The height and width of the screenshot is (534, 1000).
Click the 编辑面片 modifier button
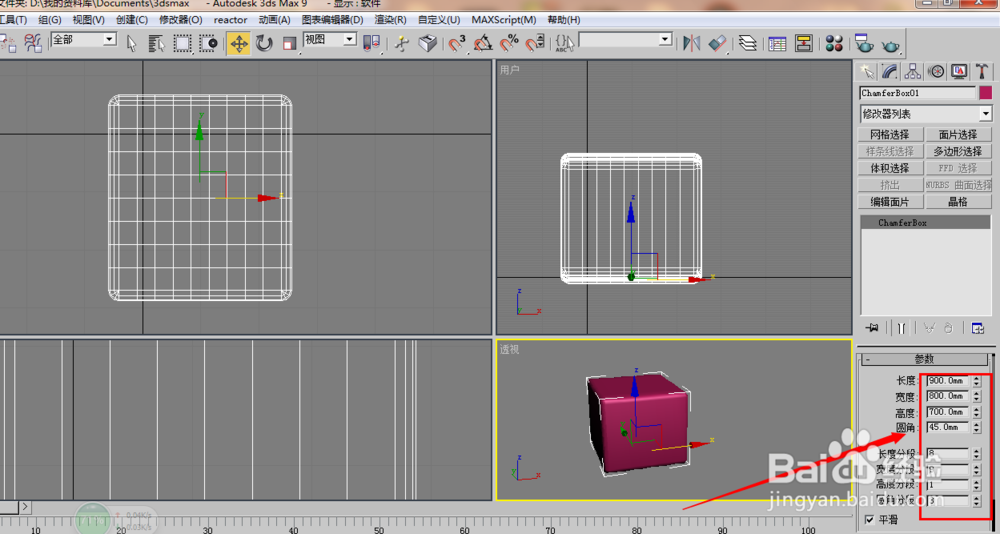coord(891,202)
